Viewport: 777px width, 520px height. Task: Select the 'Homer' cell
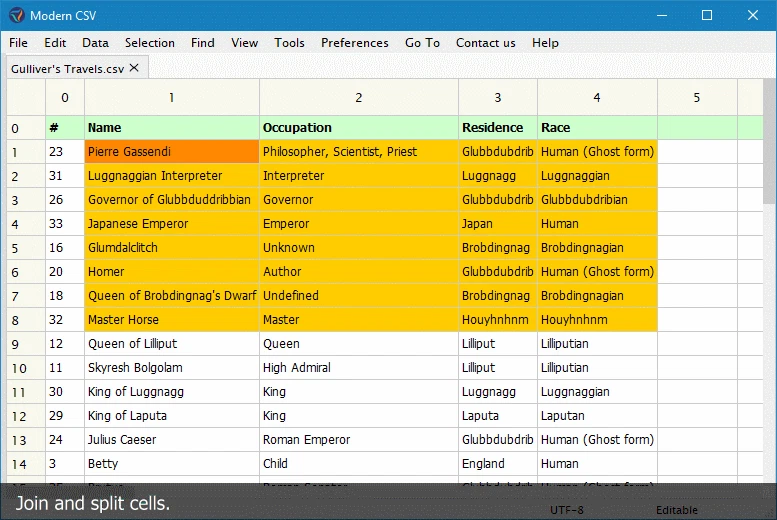[x=172, y=272]
